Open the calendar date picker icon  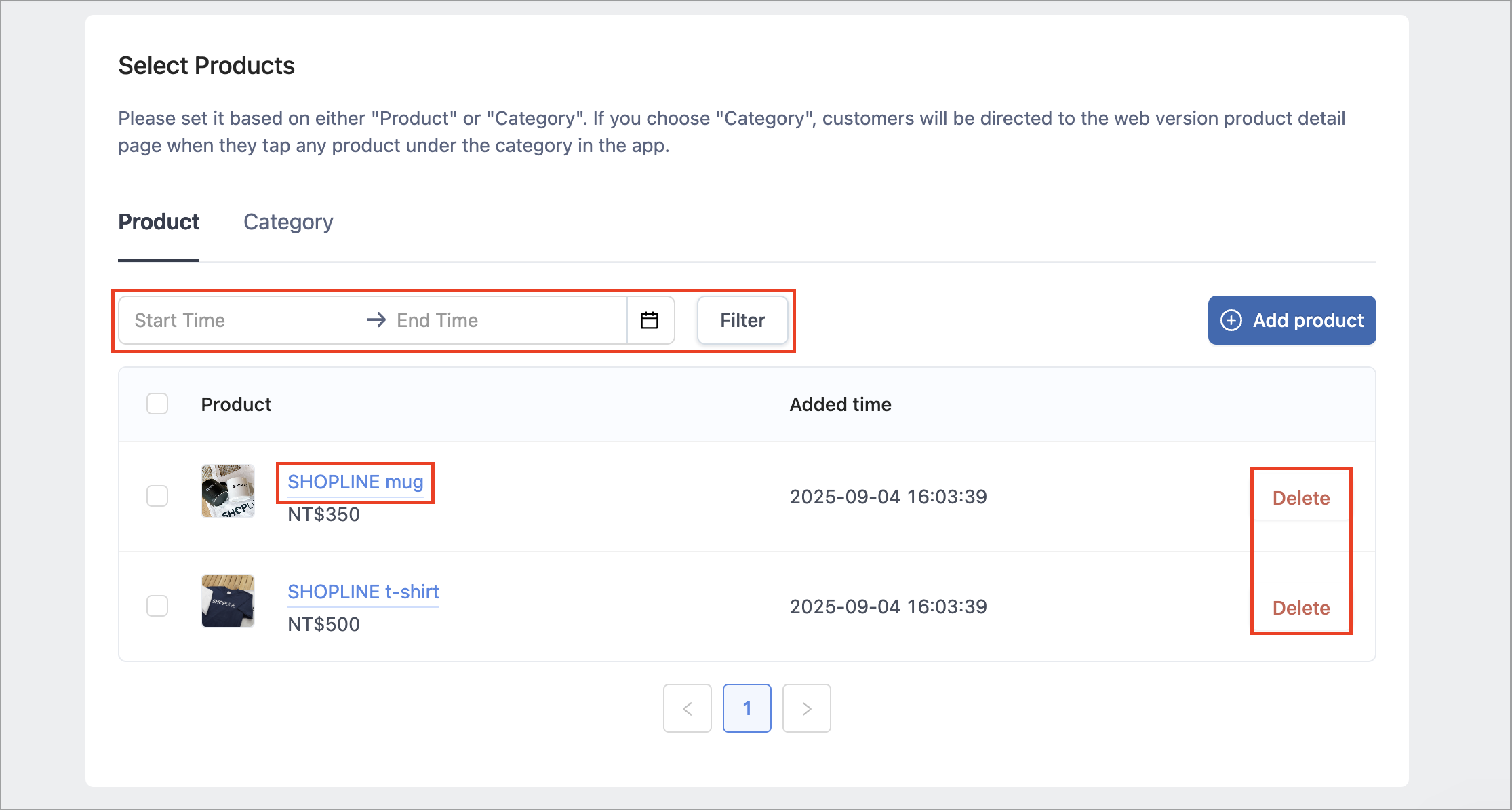click(x=650, y=320)
